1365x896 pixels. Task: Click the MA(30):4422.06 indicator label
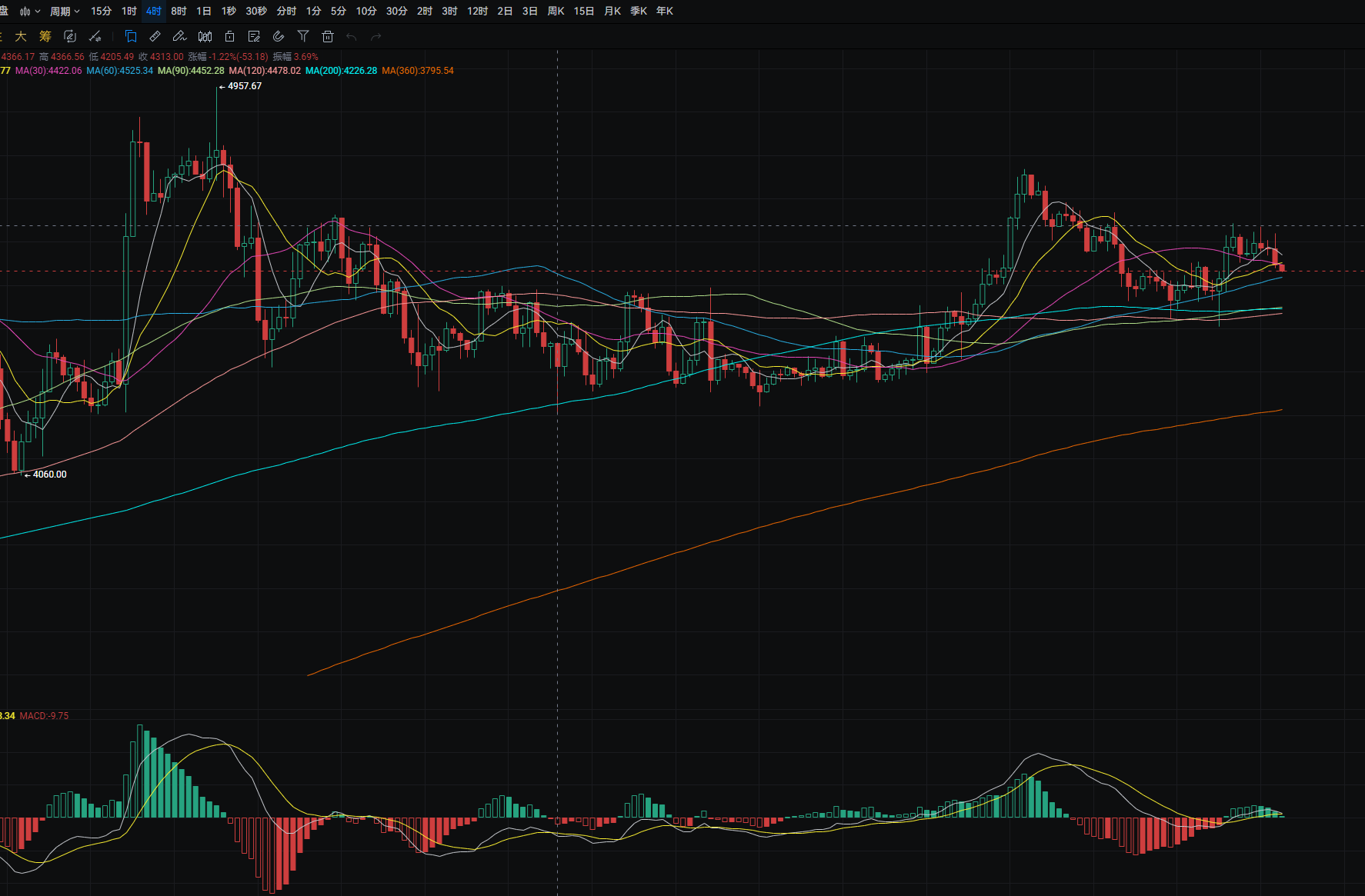[48, 71]
